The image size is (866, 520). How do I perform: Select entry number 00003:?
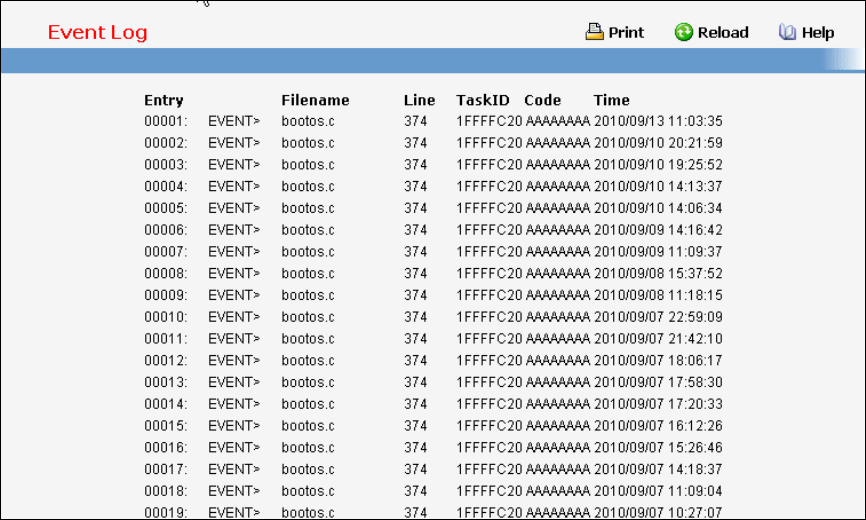tap(166, 165)
